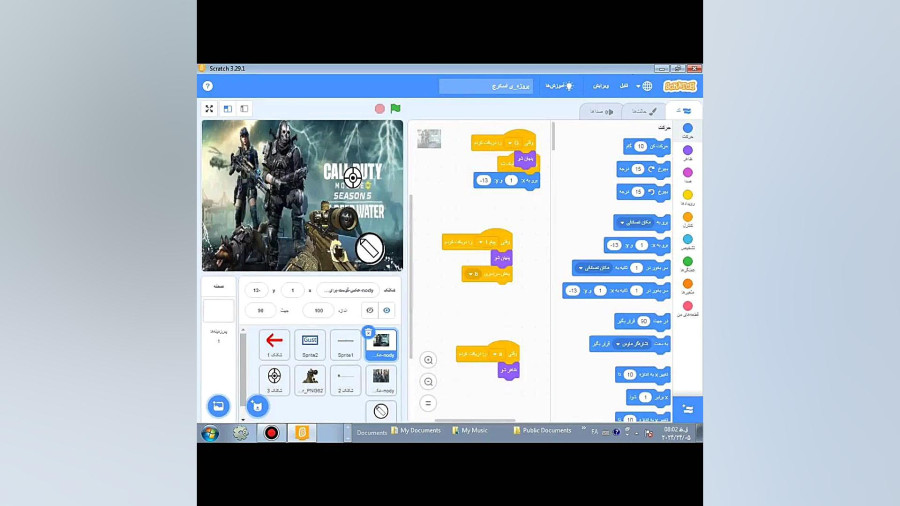Delete the selected sprite with trash icon

pos(368,332)
